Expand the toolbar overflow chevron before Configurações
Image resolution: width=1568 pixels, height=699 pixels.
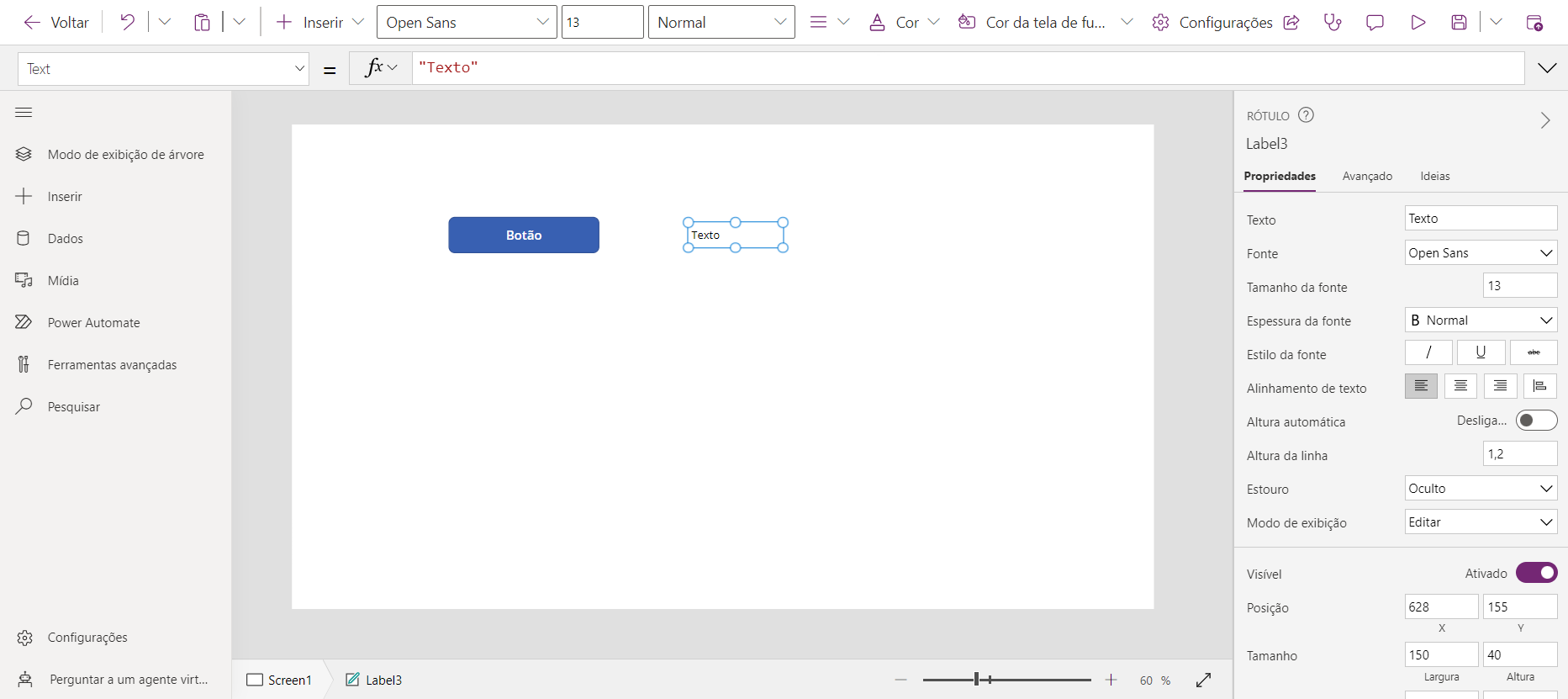click(1127, 23)
